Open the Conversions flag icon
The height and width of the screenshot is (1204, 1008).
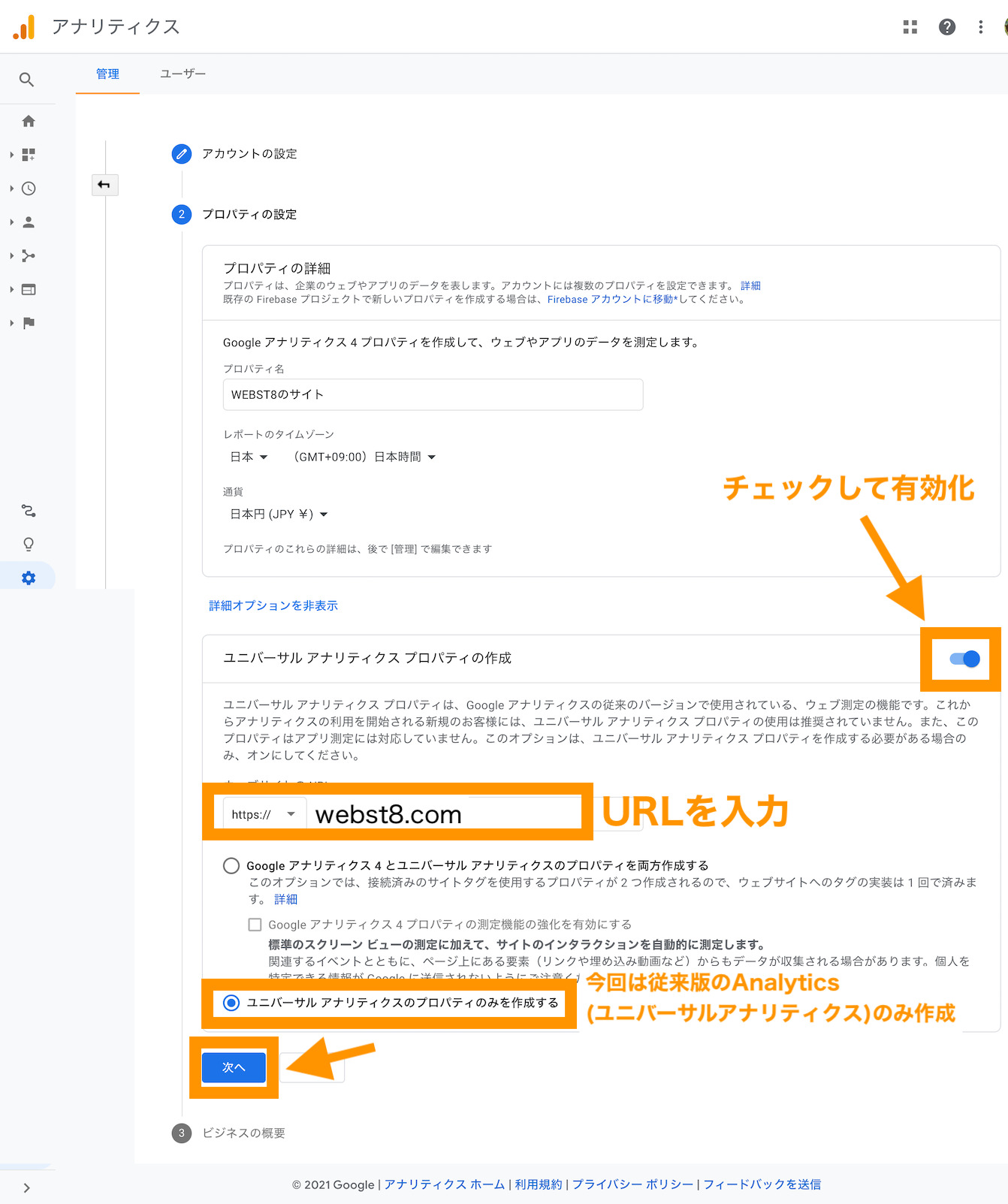29,323
